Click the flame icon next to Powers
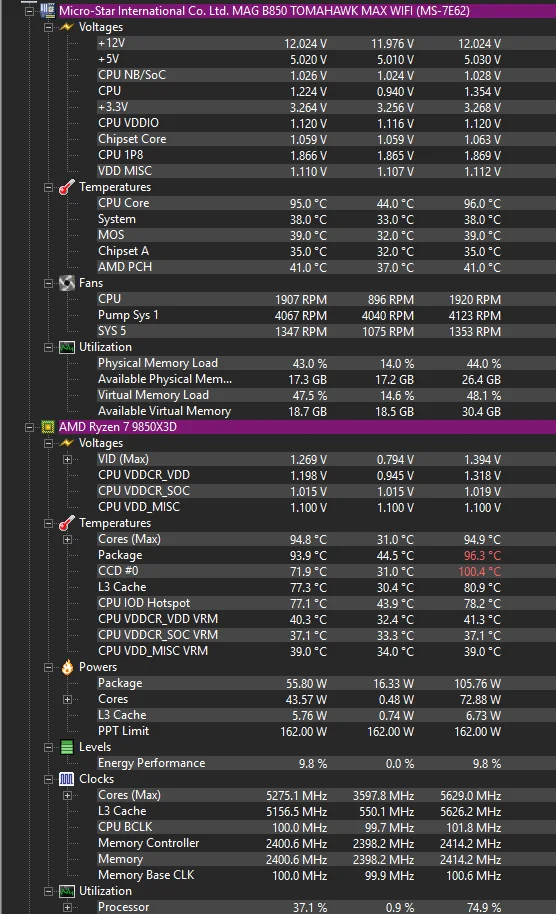The image size is (556, 914). pos(67,667)
